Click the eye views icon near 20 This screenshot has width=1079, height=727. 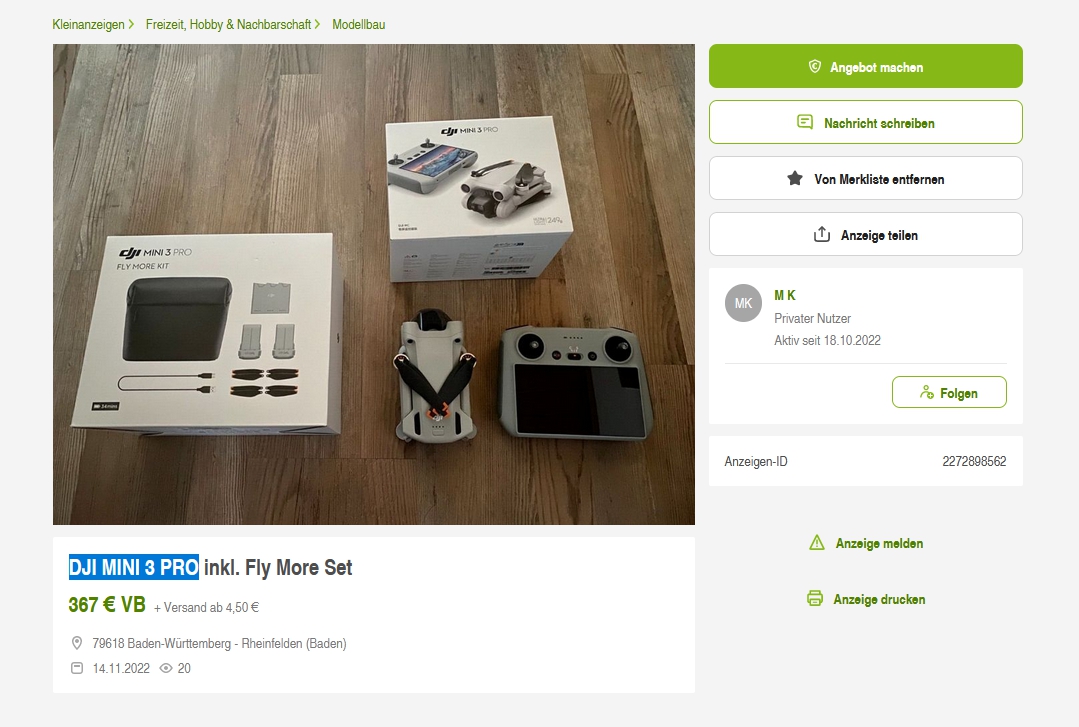(x=166, y=668)
